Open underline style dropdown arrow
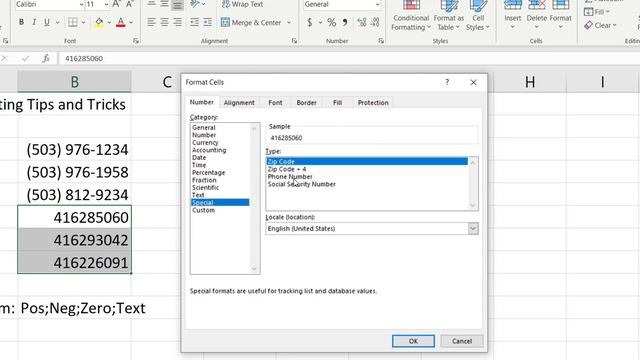 coord(57,22)
